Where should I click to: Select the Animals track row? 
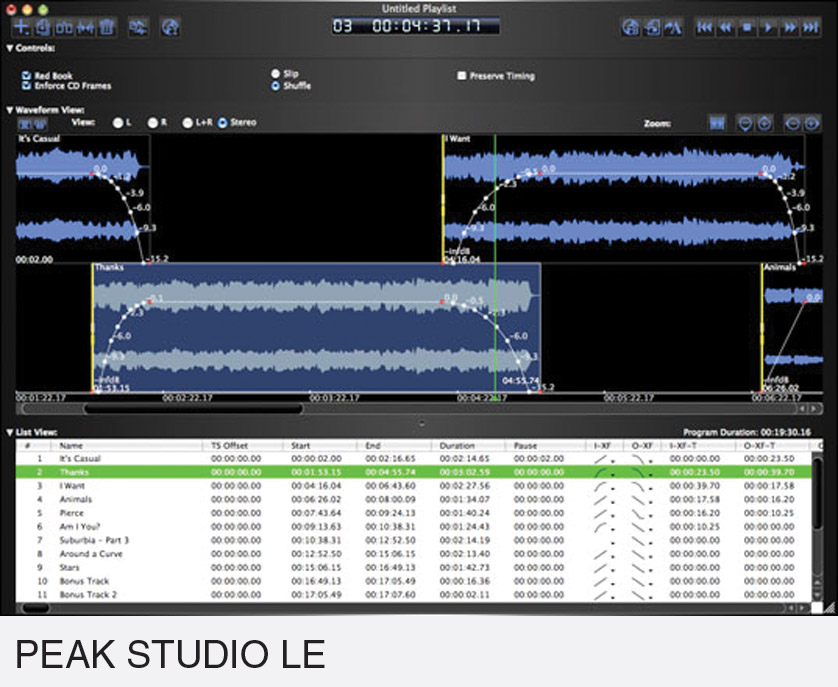[x=414, y=499]
